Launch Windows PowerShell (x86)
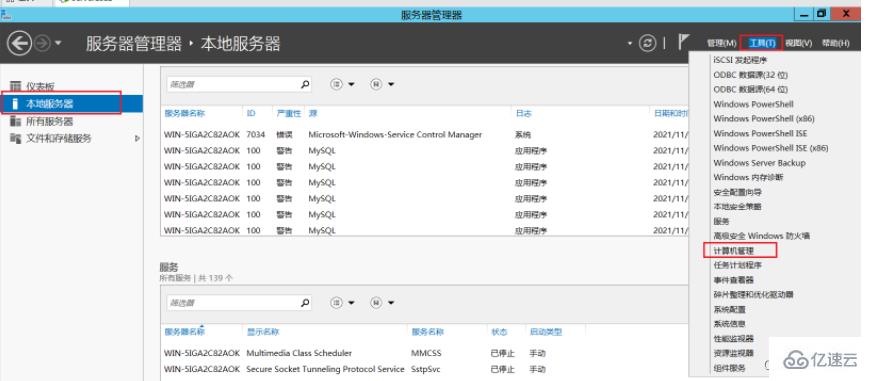The image size is (869, 381). [x=764, y=119]
